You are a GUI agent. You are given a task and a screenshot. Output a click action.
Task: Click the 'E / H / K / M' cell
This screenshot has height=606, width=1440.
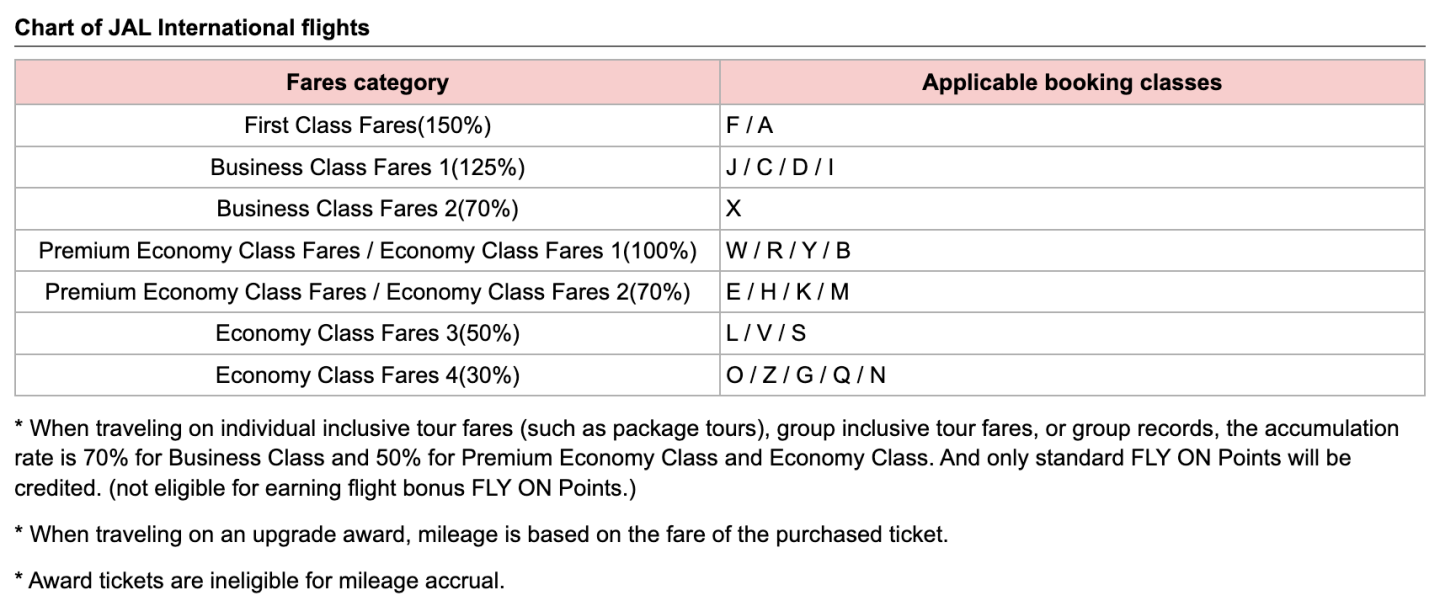[787, 292]
